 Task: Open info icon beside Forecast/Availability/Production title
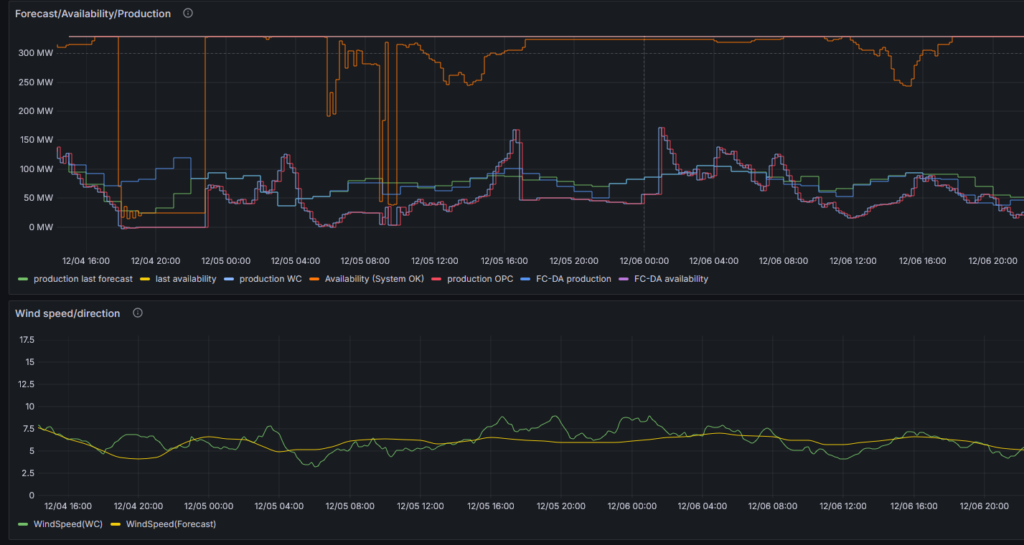click(x=188, y=13)
